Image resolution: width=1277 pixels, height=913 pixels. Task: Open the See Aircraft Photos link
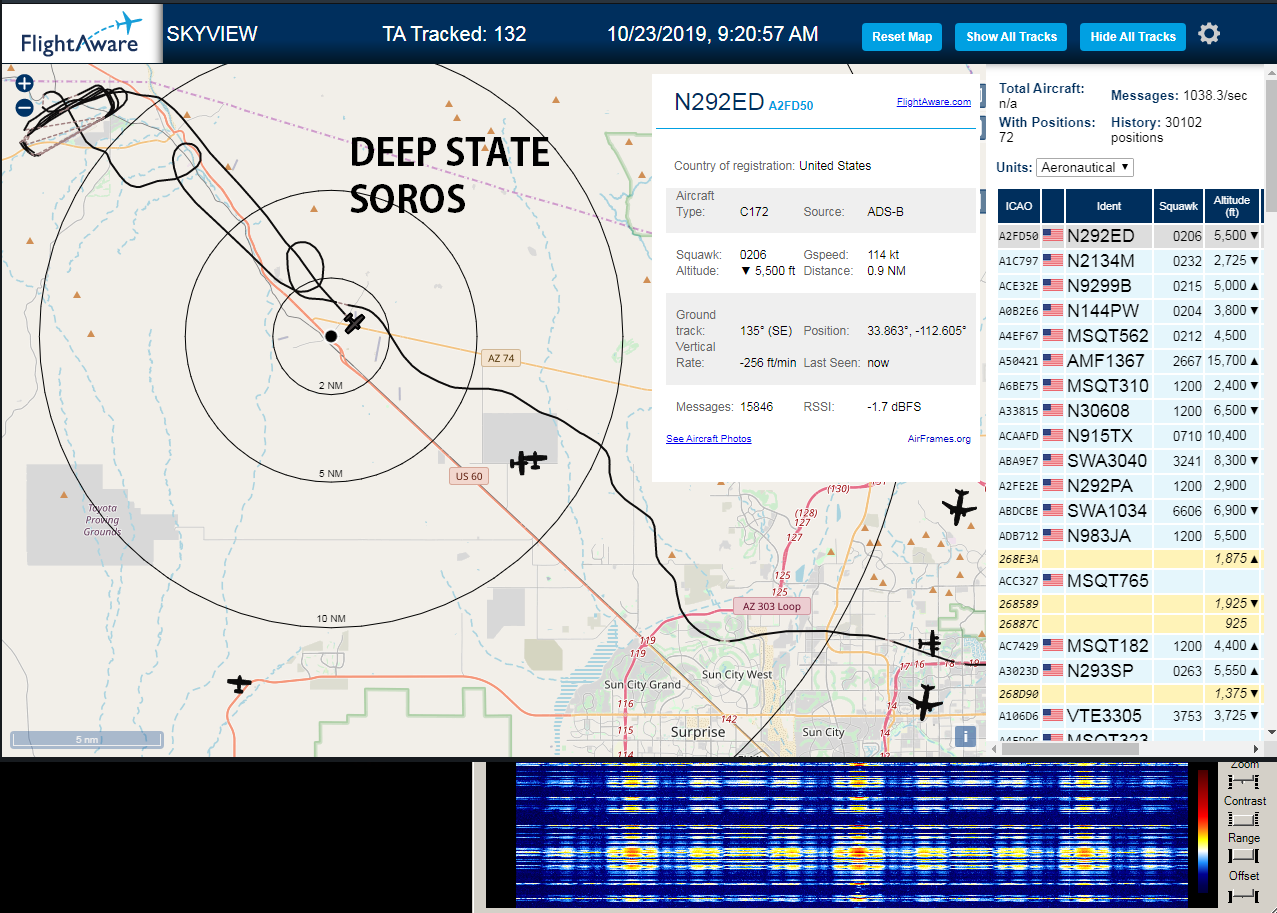(709, 439)
